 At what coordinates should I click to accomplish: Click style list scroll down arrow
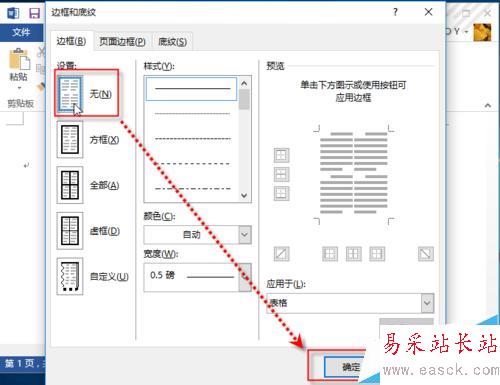click(244, 195)
